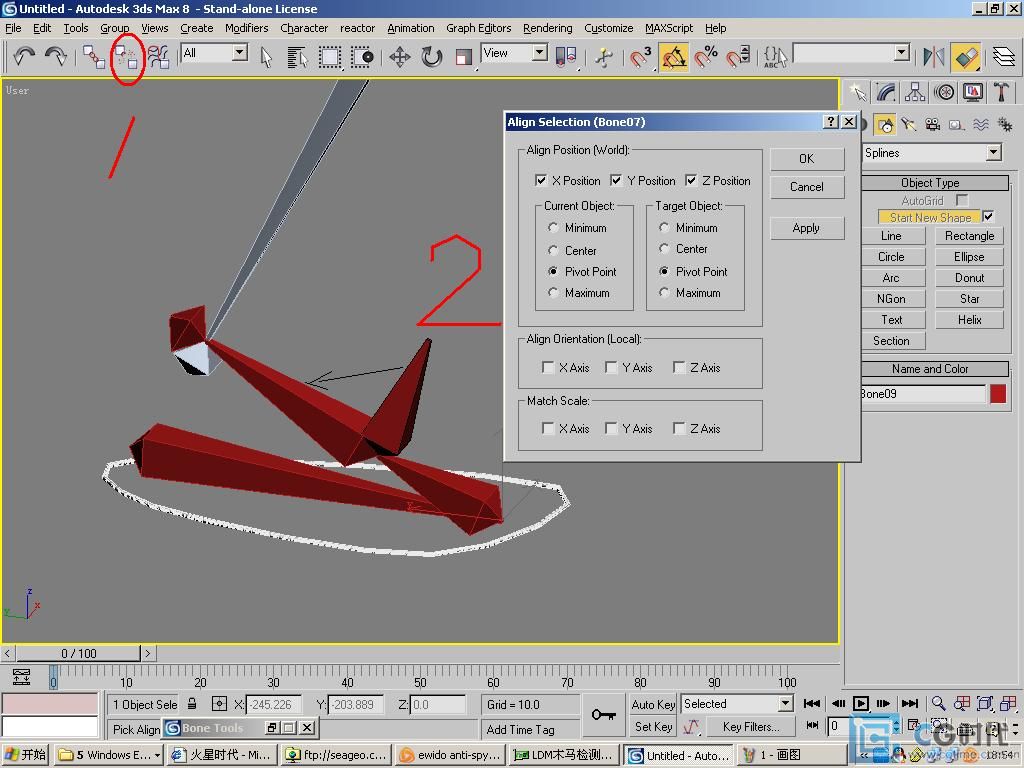Select the Select and Link tool

tap(93, 57)
